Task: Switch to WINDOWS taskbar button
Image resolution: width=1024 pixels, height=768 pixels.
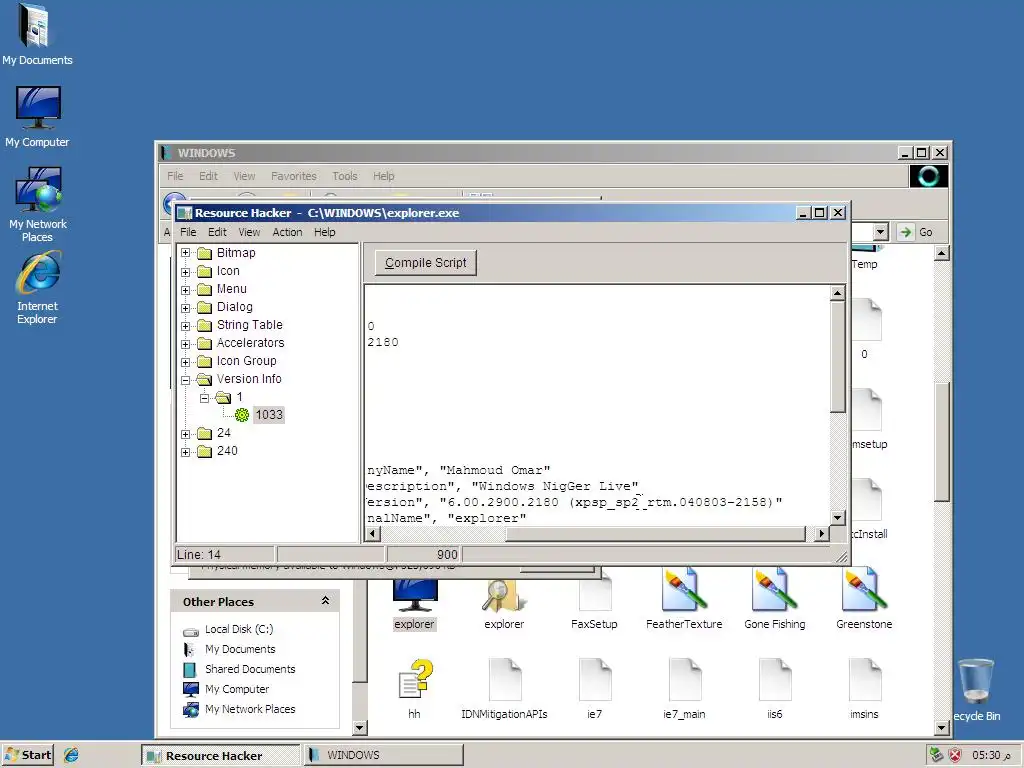Action: tap(383, 755)
